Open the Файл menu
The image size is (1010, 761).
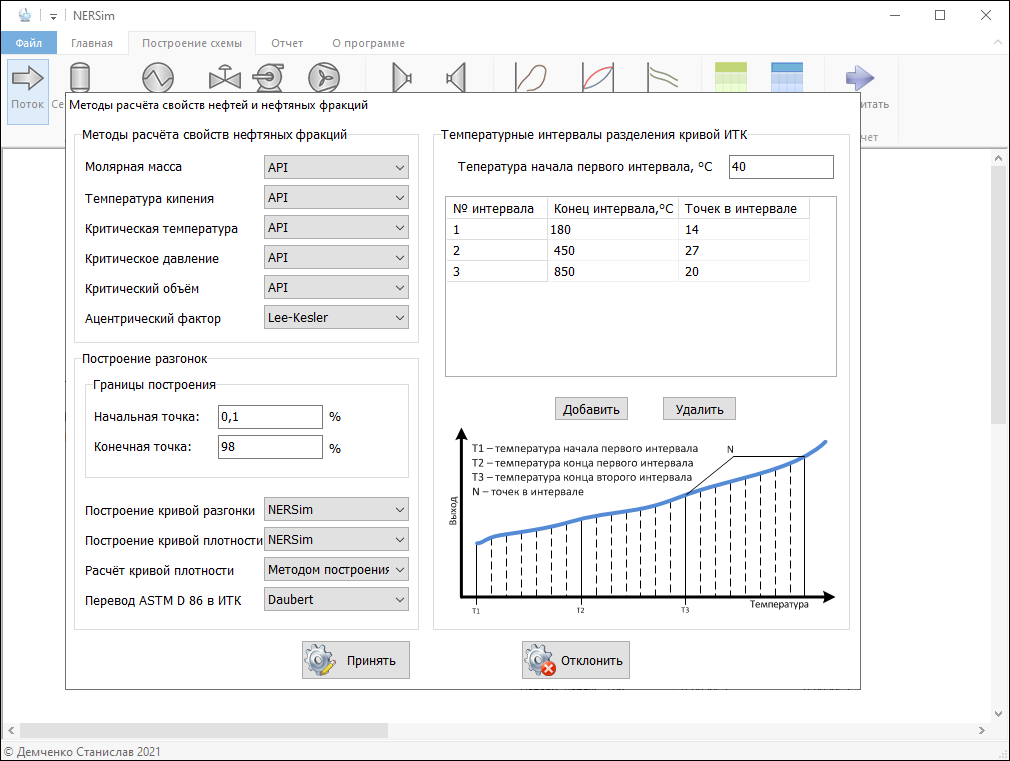click(28, 43)
